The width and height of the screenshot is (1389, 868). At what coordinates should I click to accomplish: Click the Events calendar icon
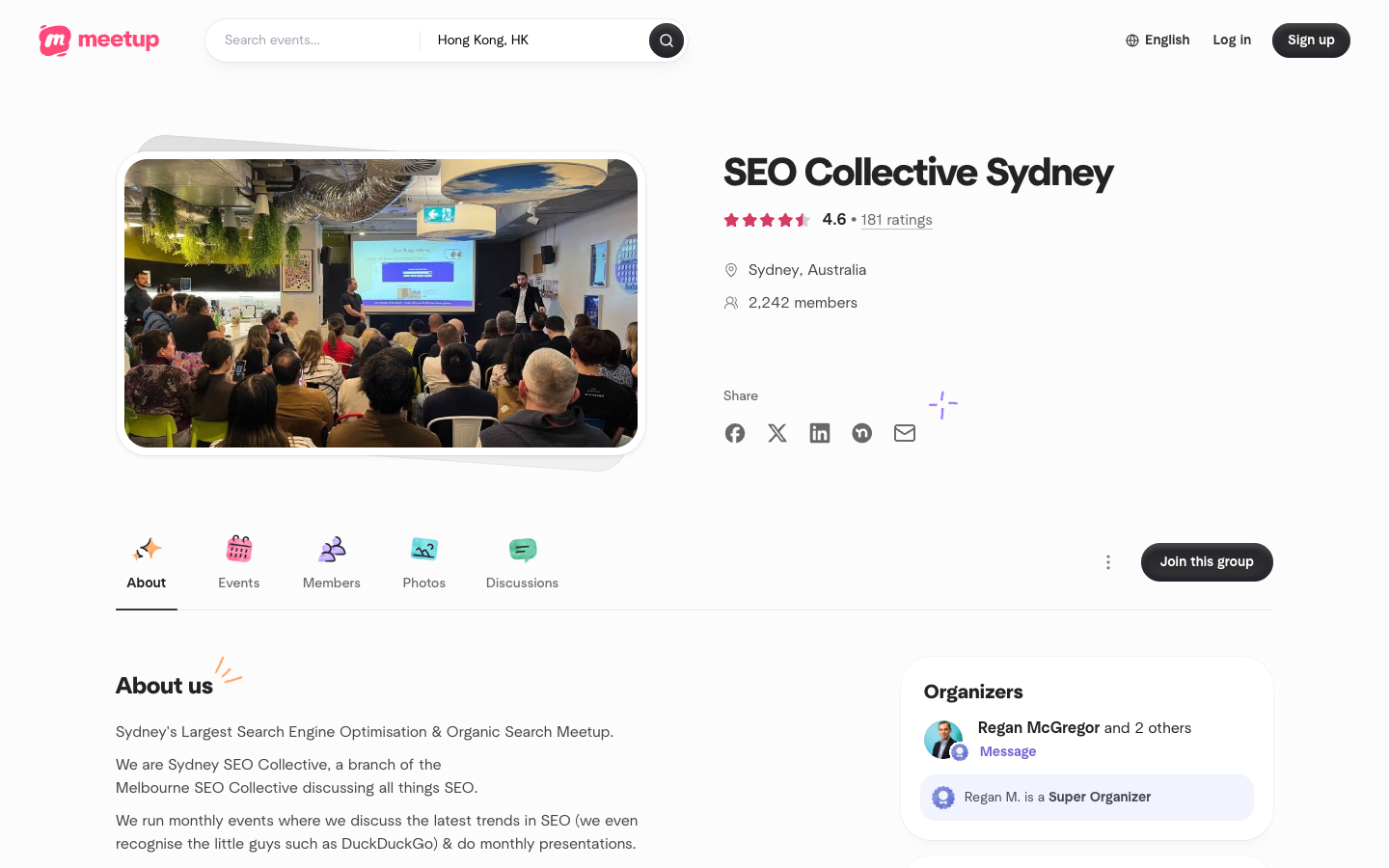[x=239, y=549]
